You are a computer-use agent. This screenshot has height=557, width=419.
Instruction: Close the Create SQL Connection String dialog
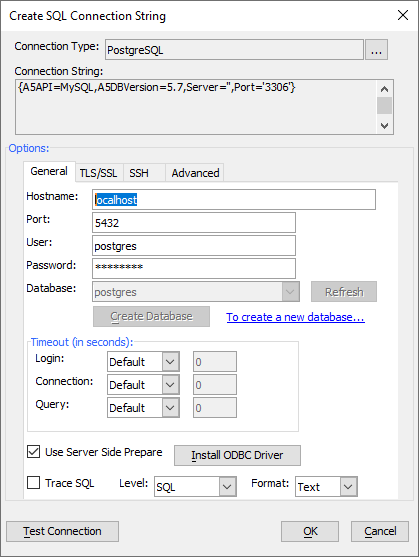tap(403, 15)
